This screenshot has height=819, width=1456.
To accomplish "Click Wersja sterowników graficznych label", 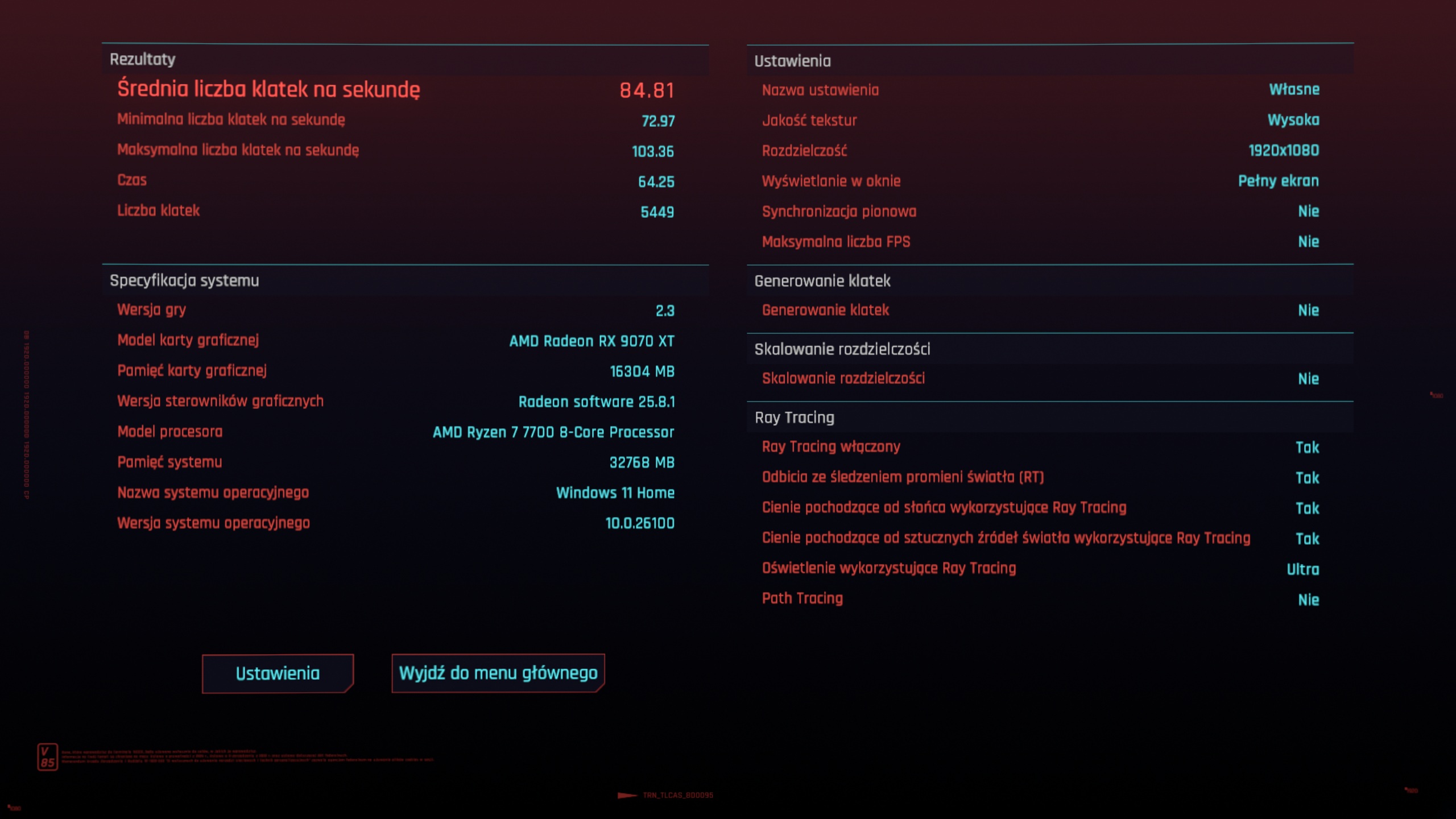I will coord(221,401).
